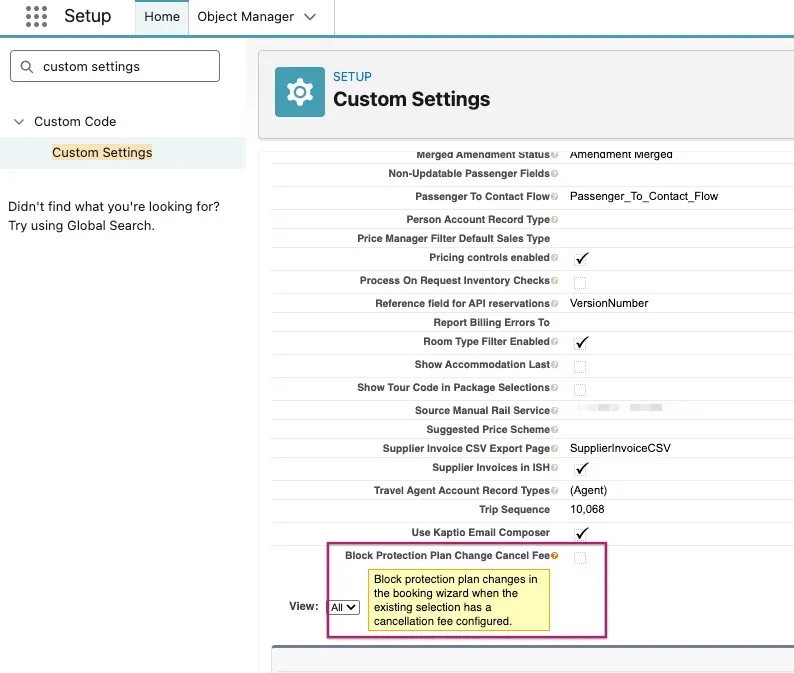Check Block Protection Plan Change Cancel Fee box
The width and height of the screenshot is (794, 673).
pos(580,557)
